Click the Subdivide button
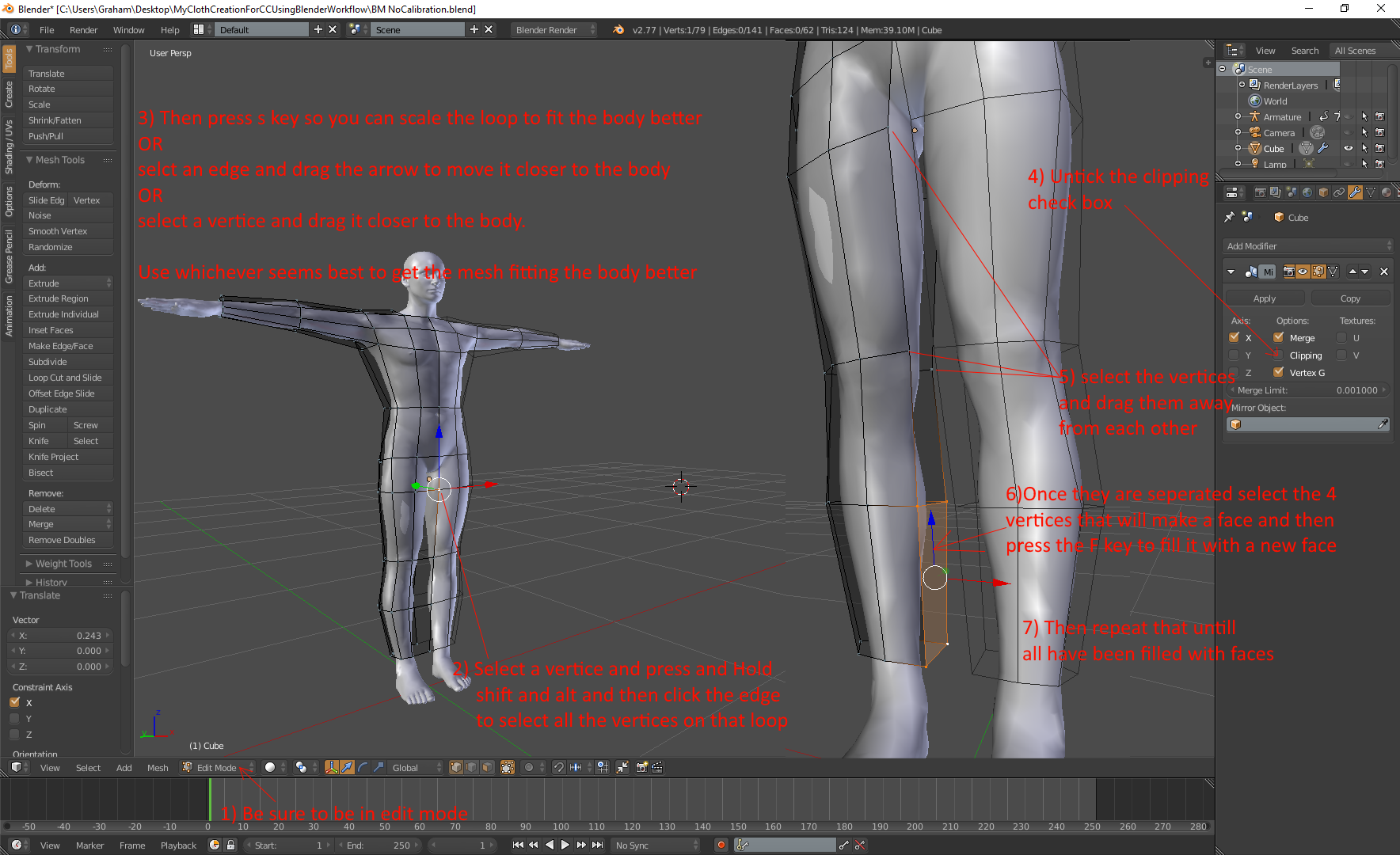 (68, 362)
